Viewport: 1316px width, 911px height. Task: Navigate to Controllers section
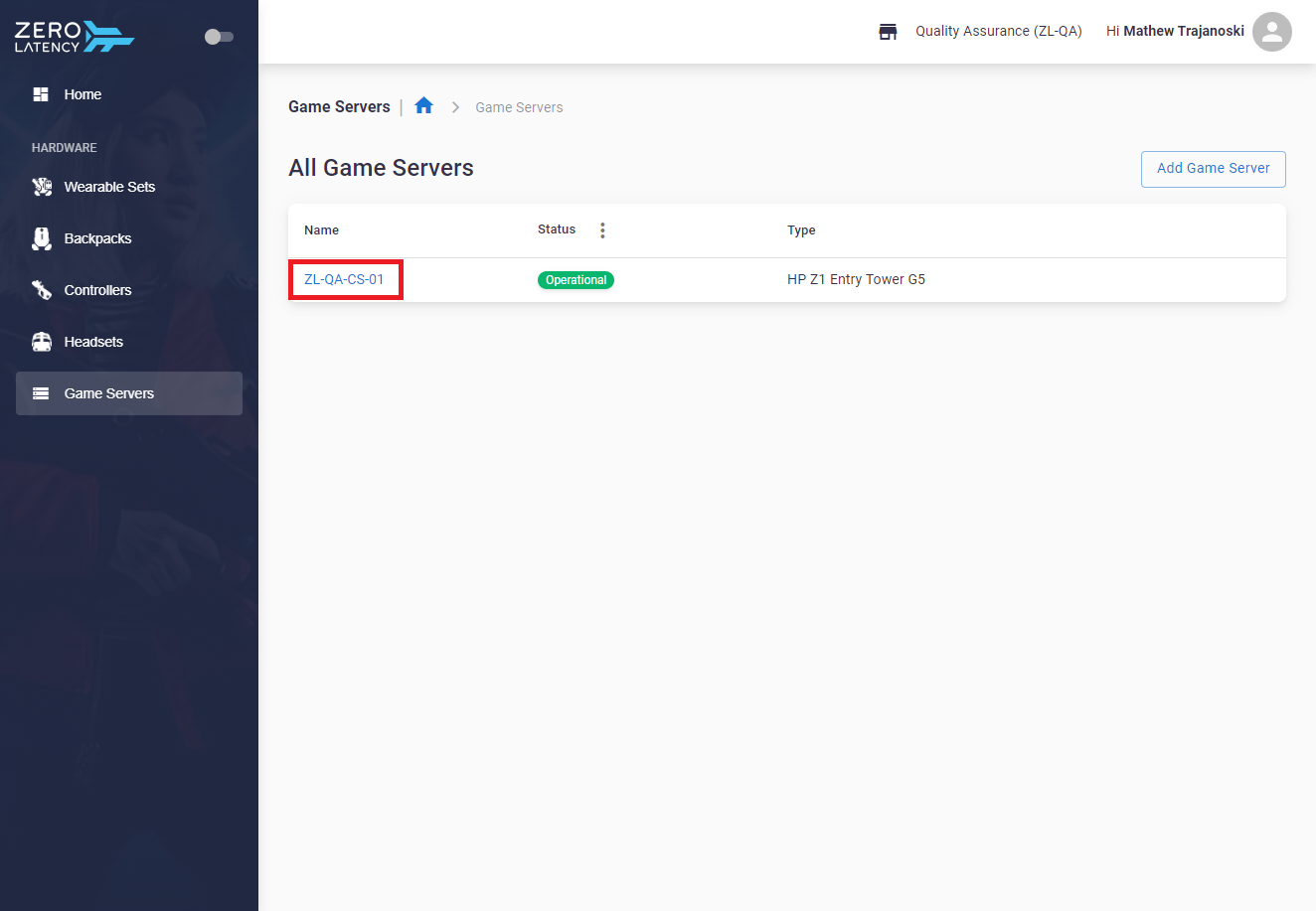point(129,290)
